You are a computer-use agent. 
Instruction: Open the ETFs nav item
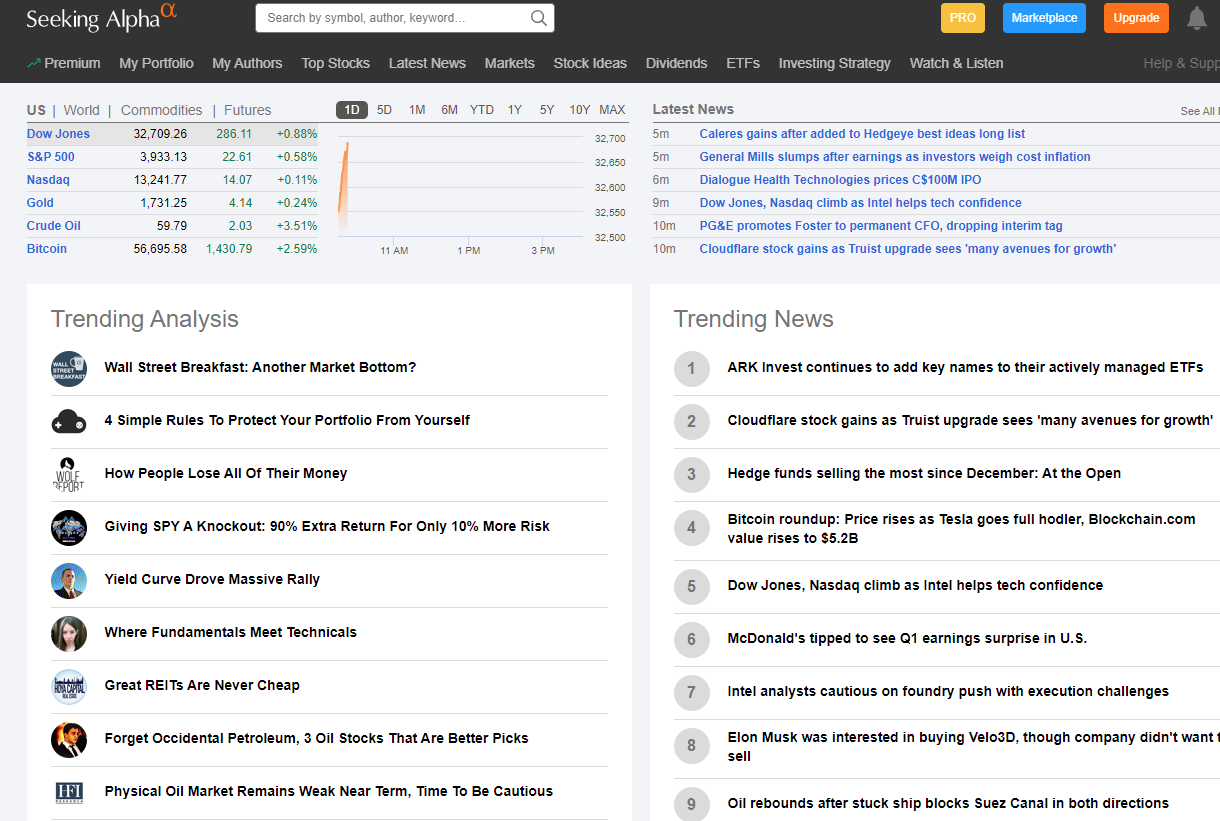click(743, 63)
